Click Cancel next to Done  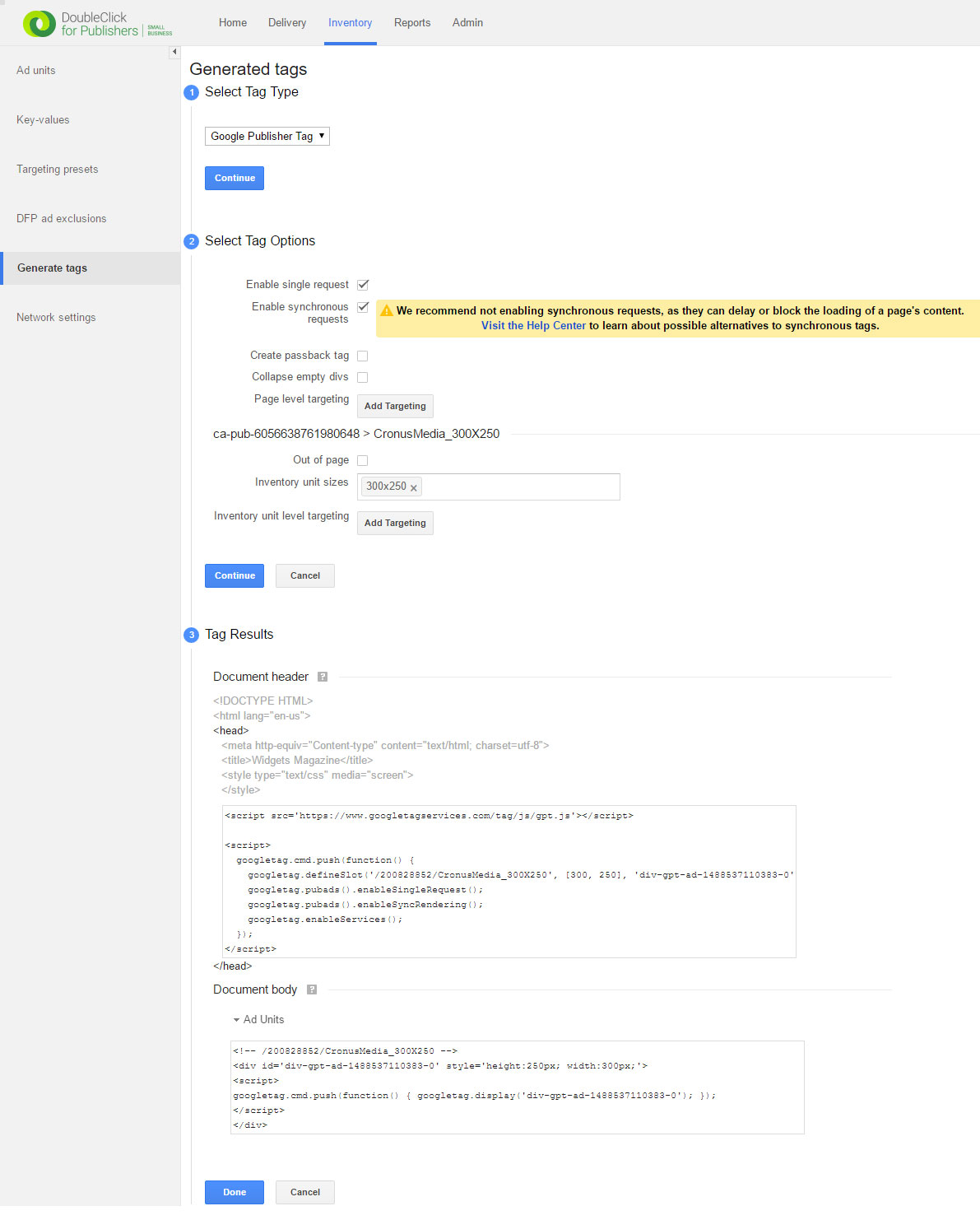[x=305, y=1192]
